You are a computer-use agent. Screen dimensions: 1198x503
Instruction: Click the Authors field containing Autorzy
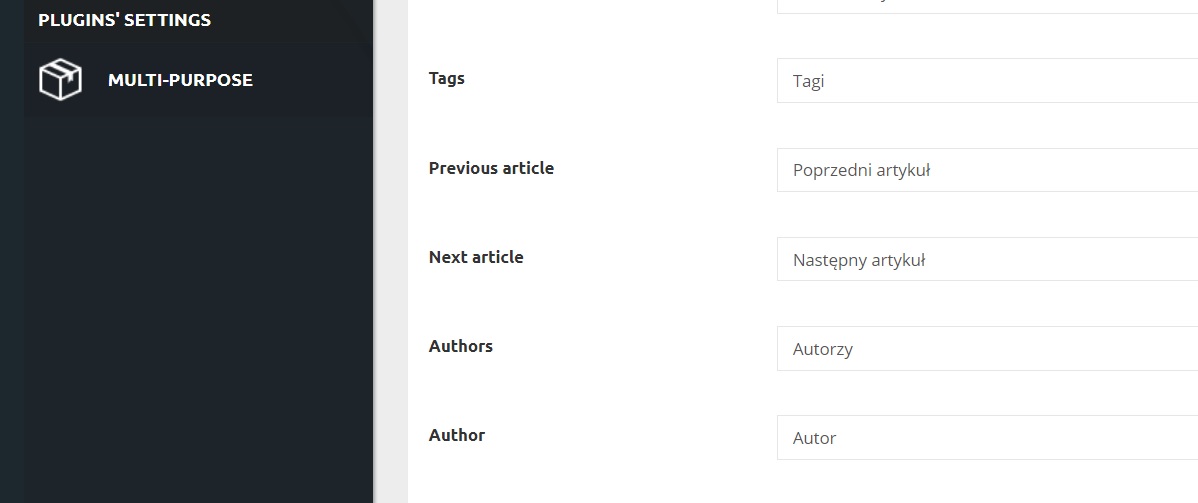(987, 349)
